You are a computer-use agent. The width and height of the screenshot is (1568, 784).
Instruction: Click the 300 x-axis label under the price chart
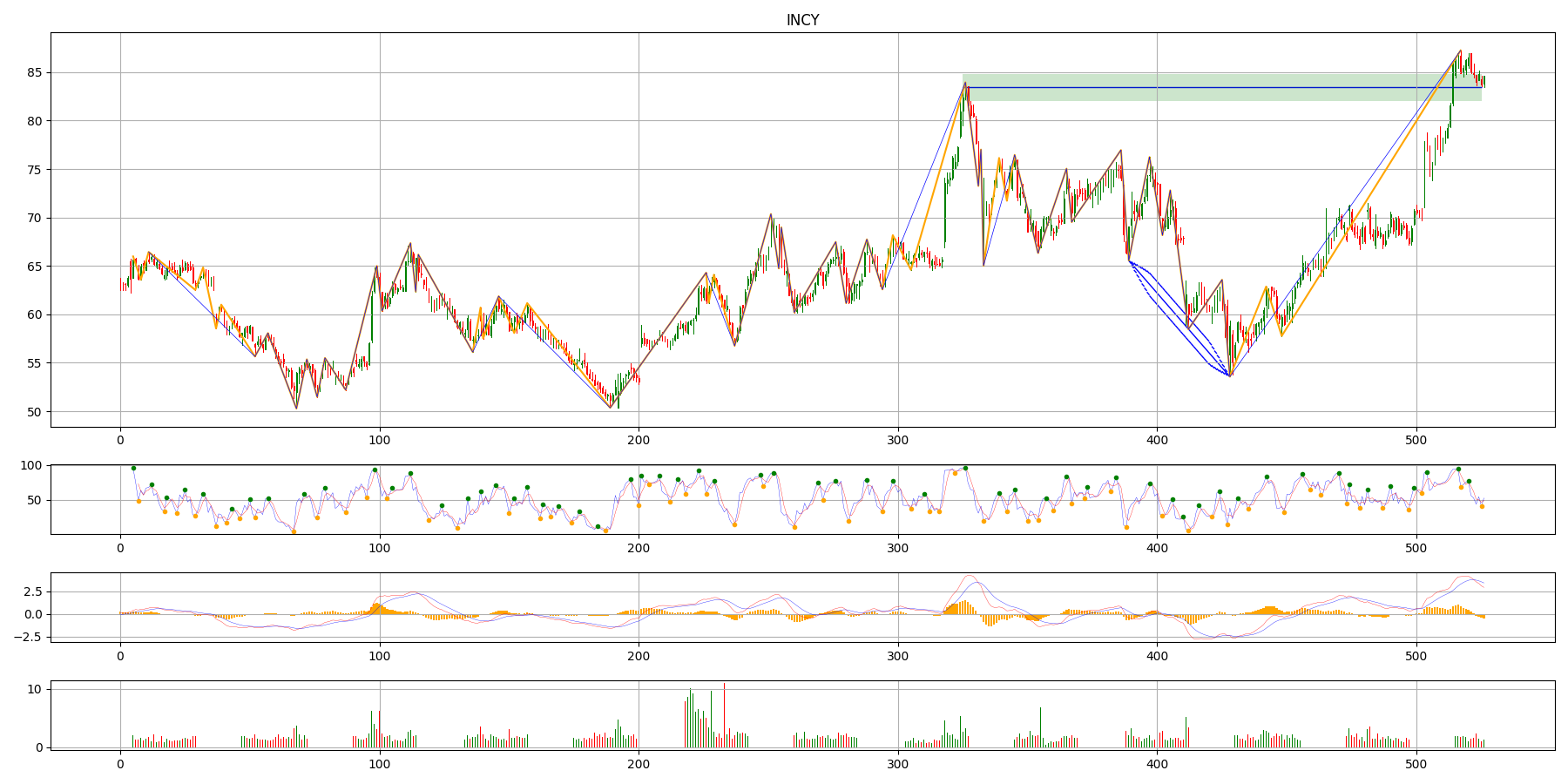(x=898, y=441)
